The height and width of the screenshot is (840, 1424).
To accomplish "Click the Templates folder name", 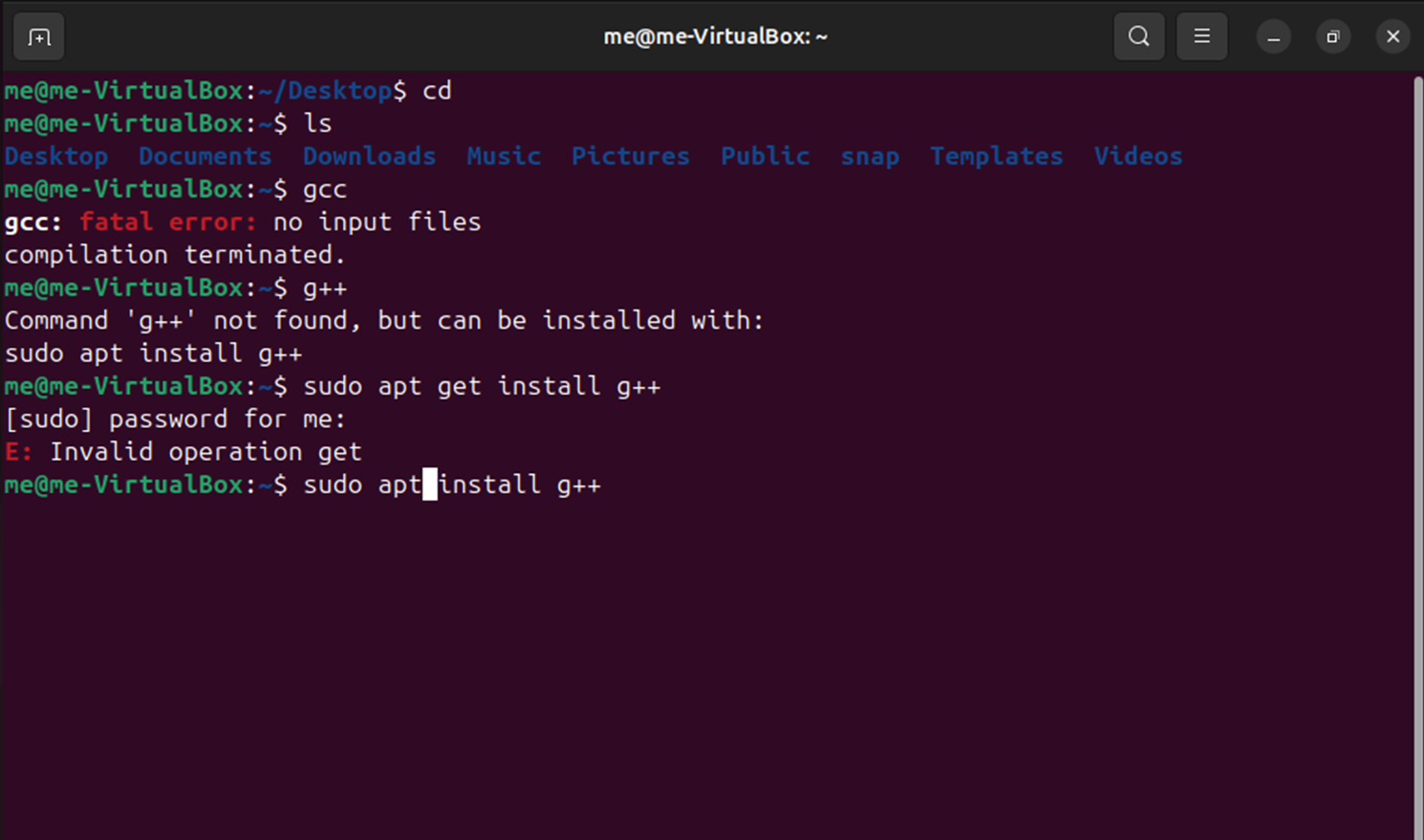I will [x=996, y=156].
